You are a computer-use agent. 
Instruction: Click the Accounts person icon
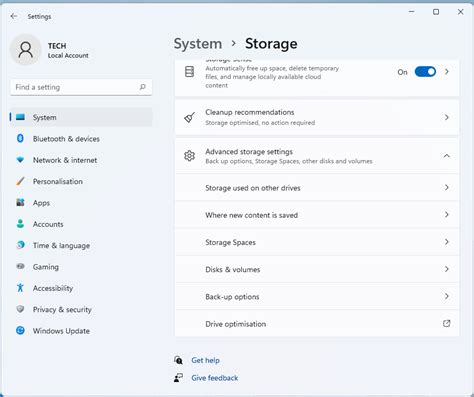coord(20,224)
